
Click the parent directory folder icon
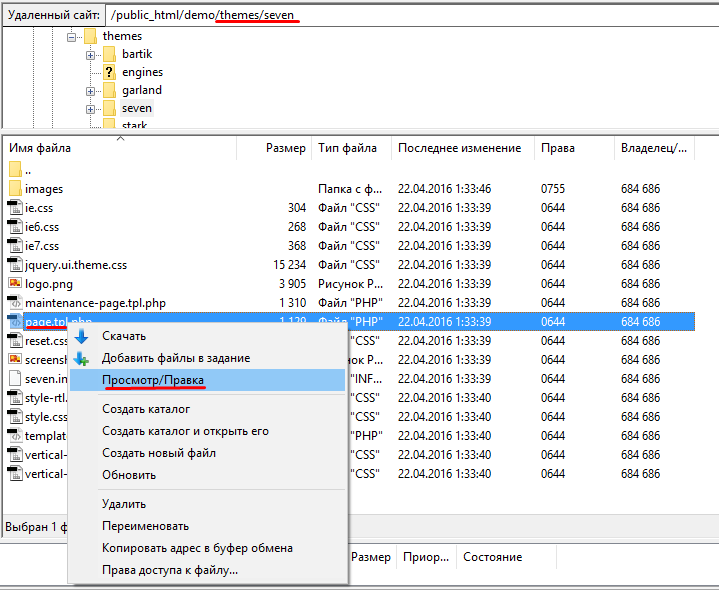[x=15, y=169]
